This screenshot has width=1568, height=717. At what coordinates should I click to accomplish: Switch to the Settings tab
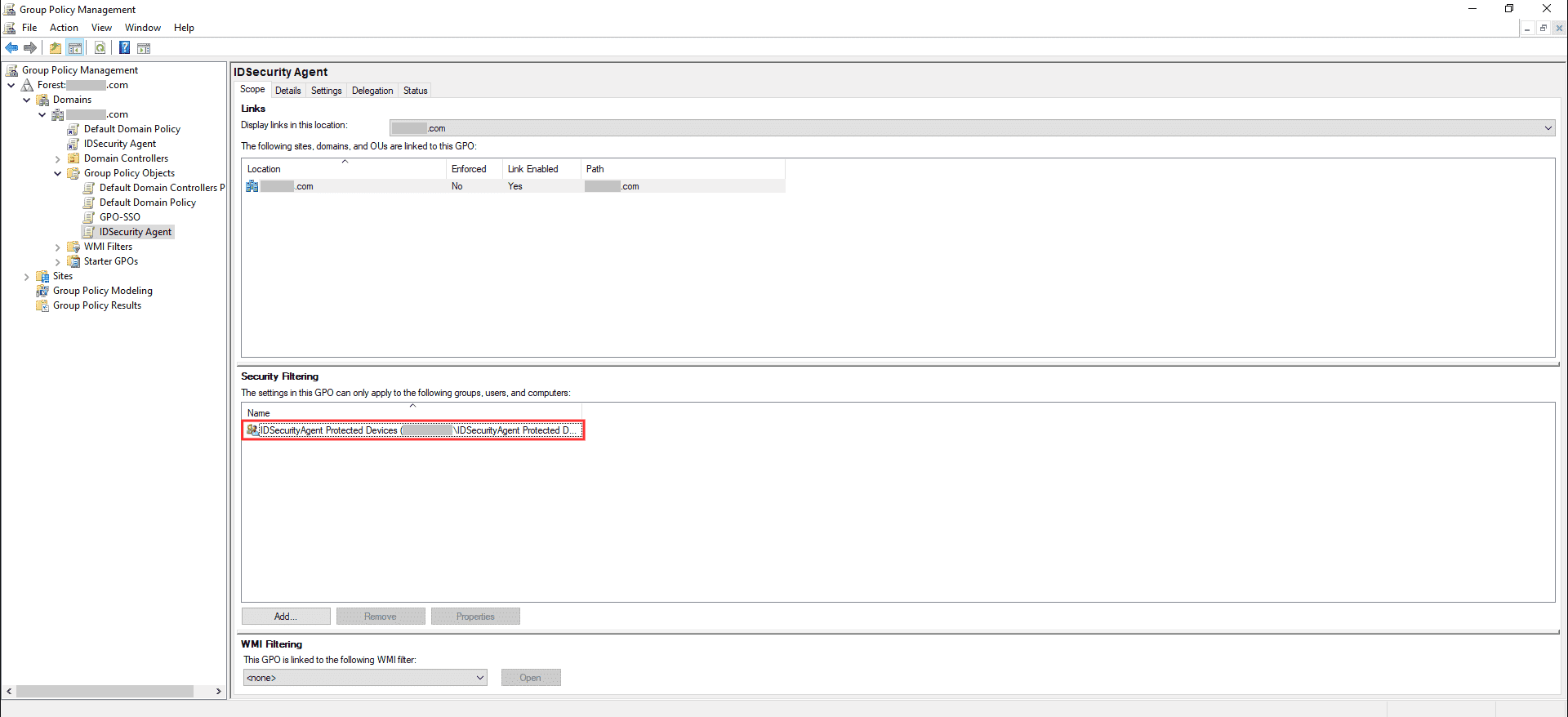coord(327,91)
